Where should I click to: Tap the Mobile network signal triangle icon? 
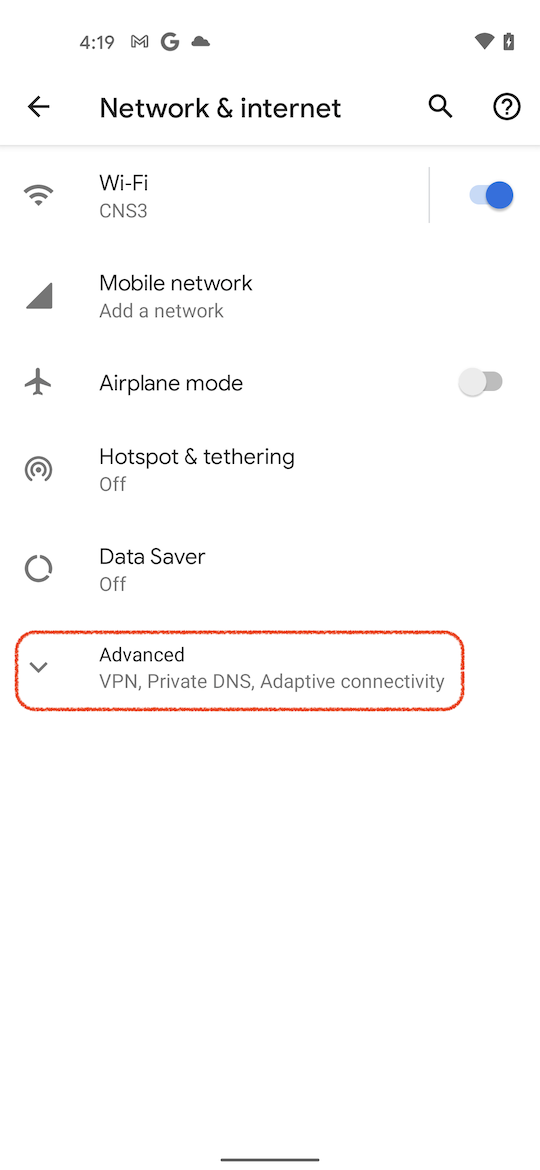tap(39, 296)
